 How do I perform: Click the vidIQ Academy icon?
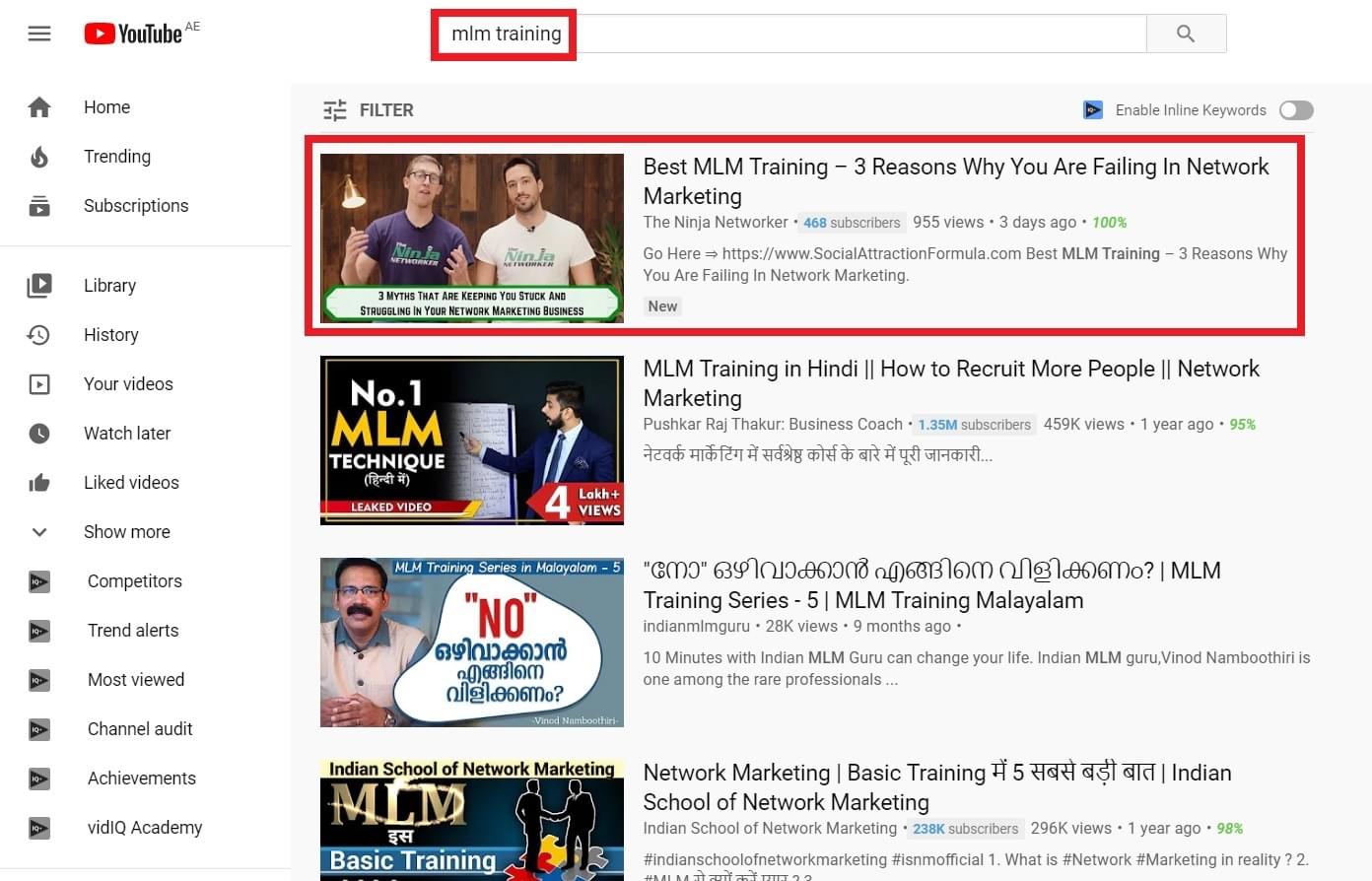point(39,828)
